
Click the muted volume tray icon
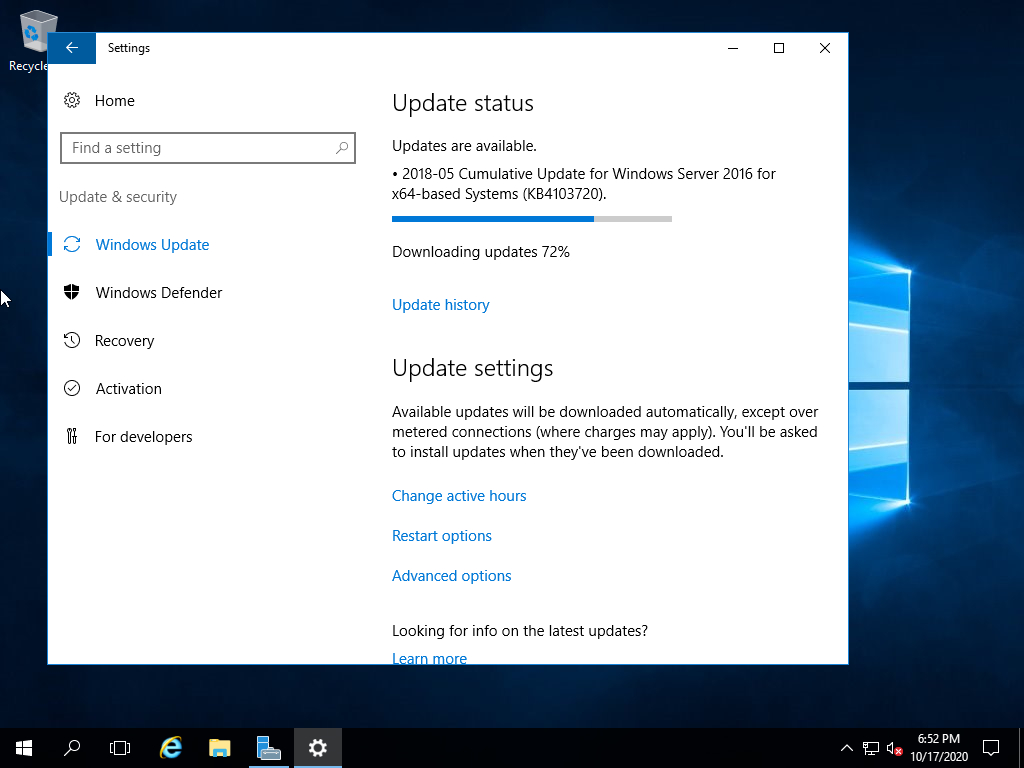tap(895, 748)
